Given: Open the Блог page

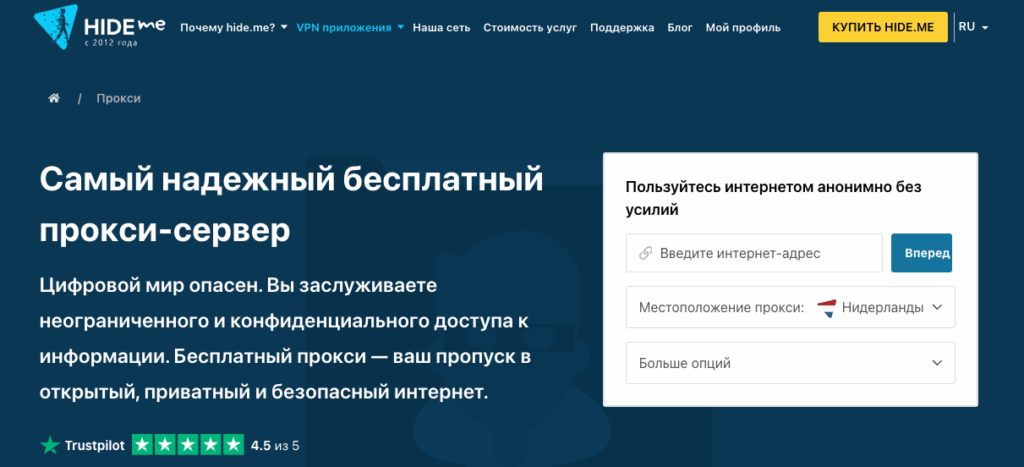Looking at the screenshot, I should click(680, 28).
